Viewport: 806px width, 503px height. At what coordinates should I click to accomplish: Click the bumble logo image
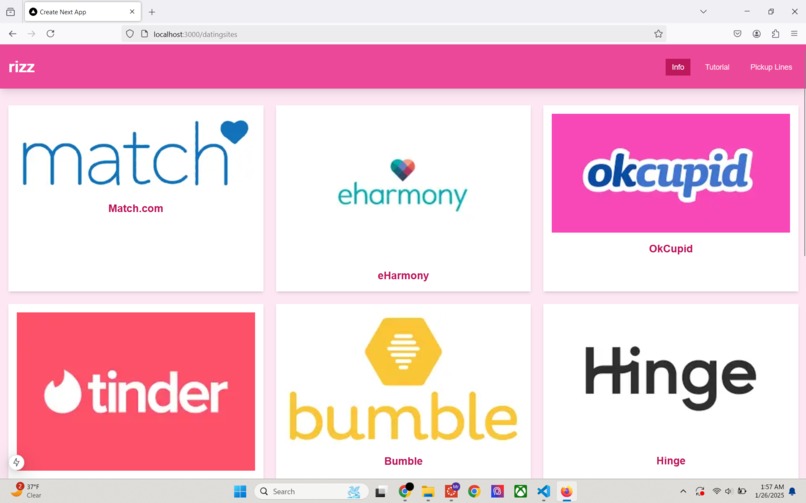[403, 379]
